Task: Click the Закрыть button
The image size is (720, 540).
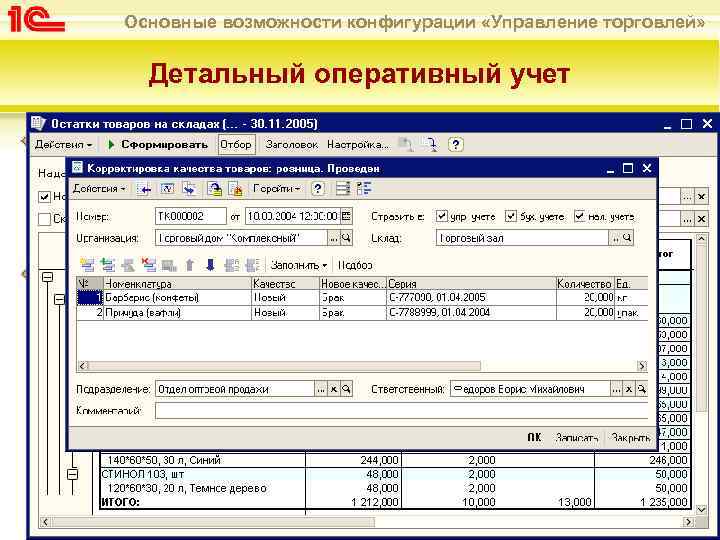Action: point(631,438)
